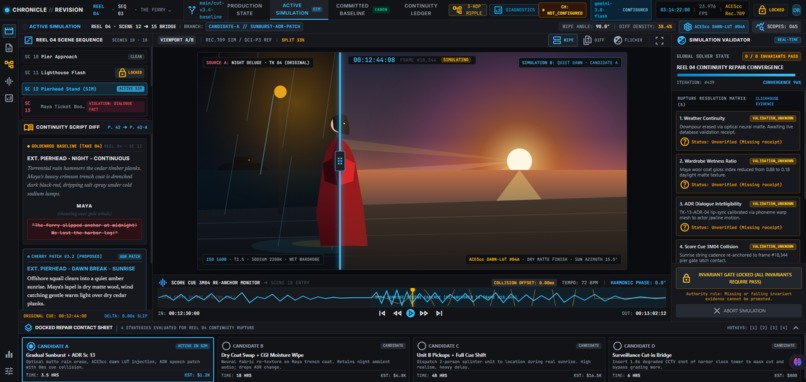Click the blue play button
The image size is (806, 382).
[x=410, y=313]
